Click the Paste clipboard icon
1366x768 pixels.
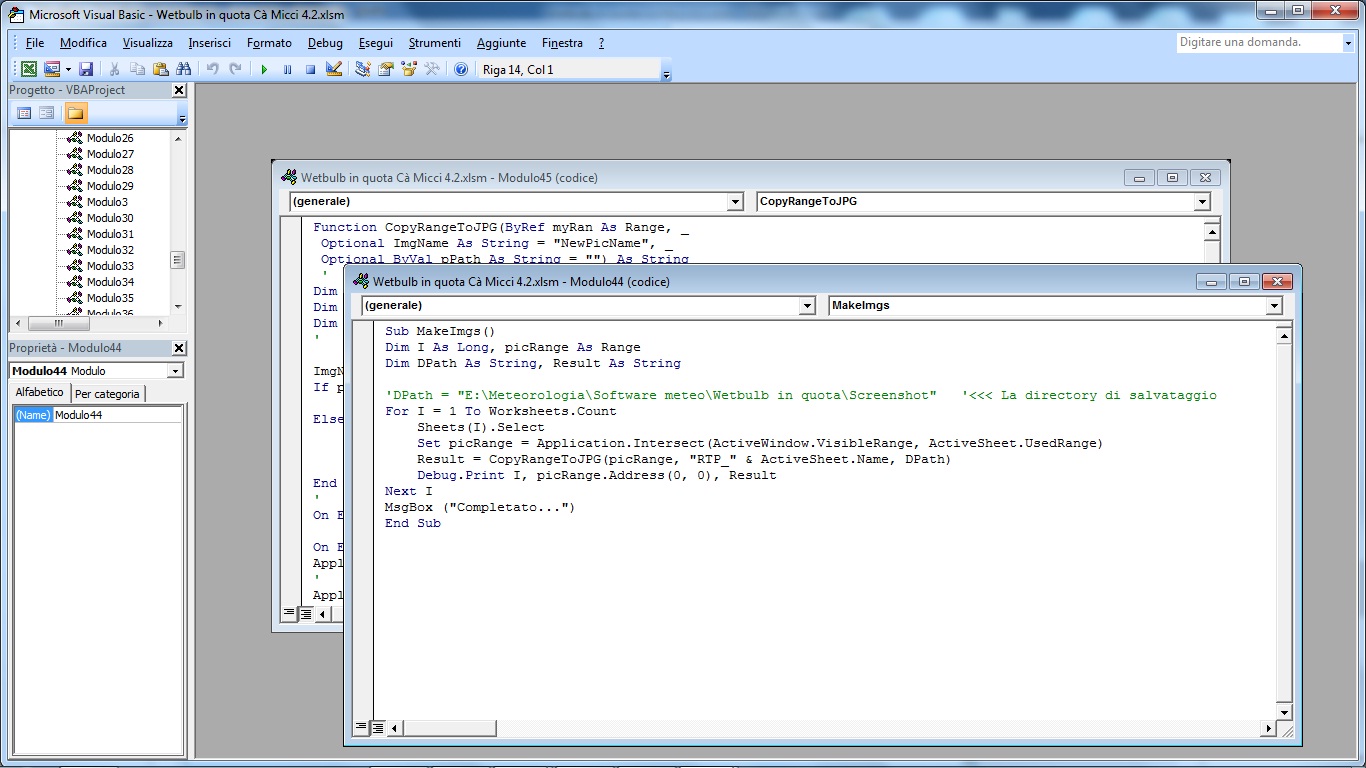pos(160,69)
